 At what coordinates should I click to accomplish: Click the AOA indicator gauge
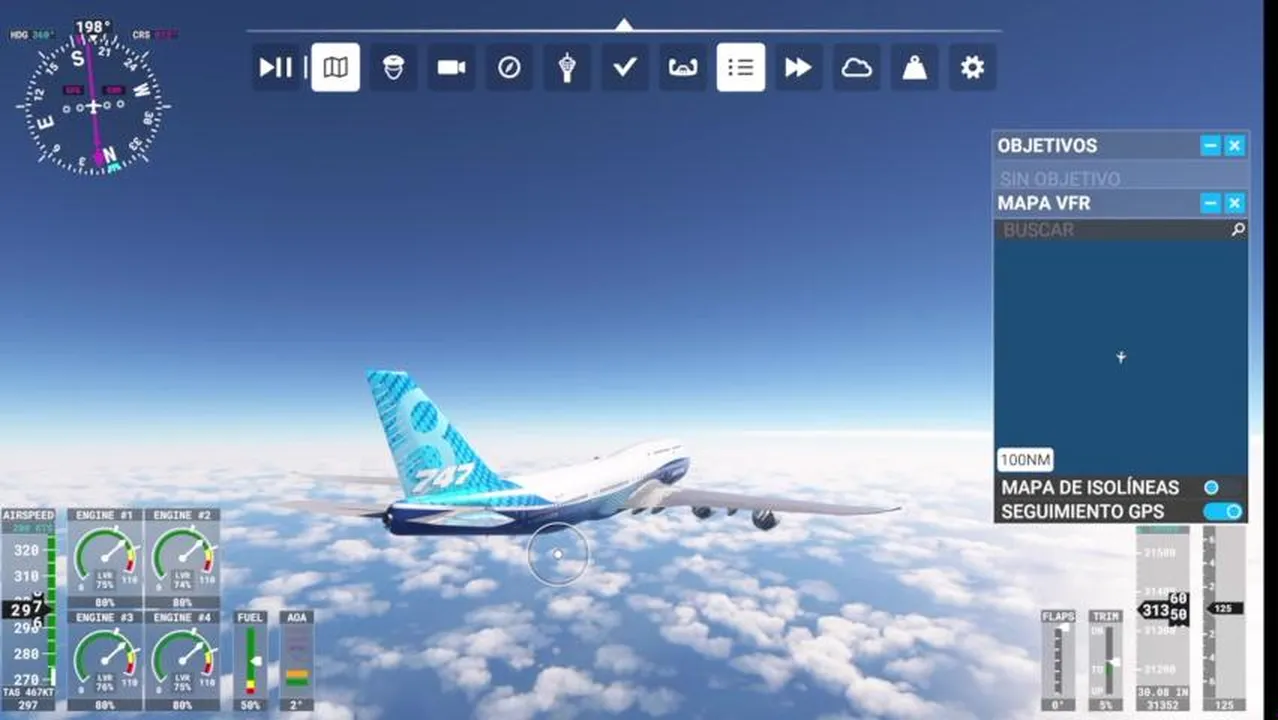pos(296,661)
